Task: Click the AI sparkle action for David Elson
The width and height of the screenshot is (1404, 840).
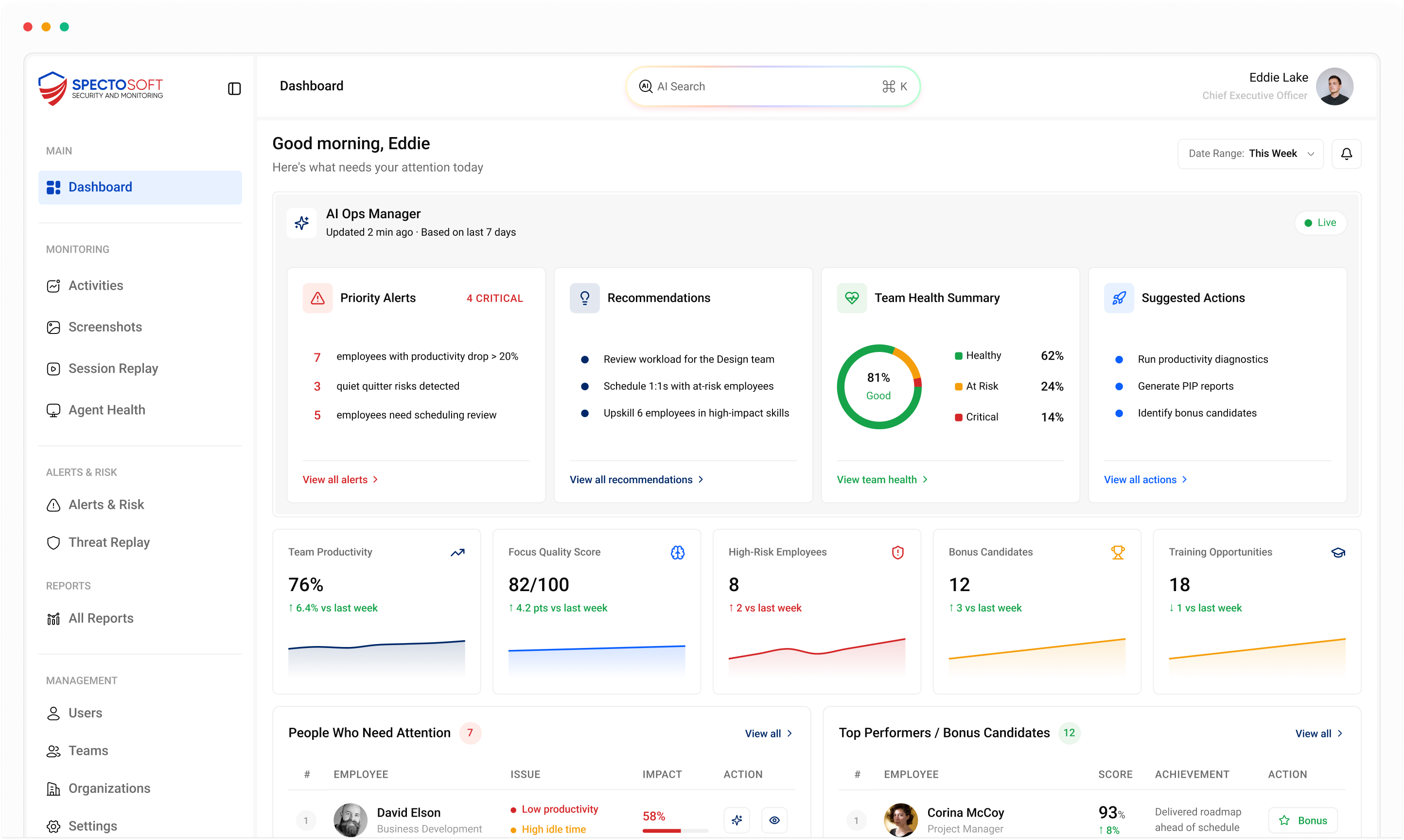Action: 737,820
